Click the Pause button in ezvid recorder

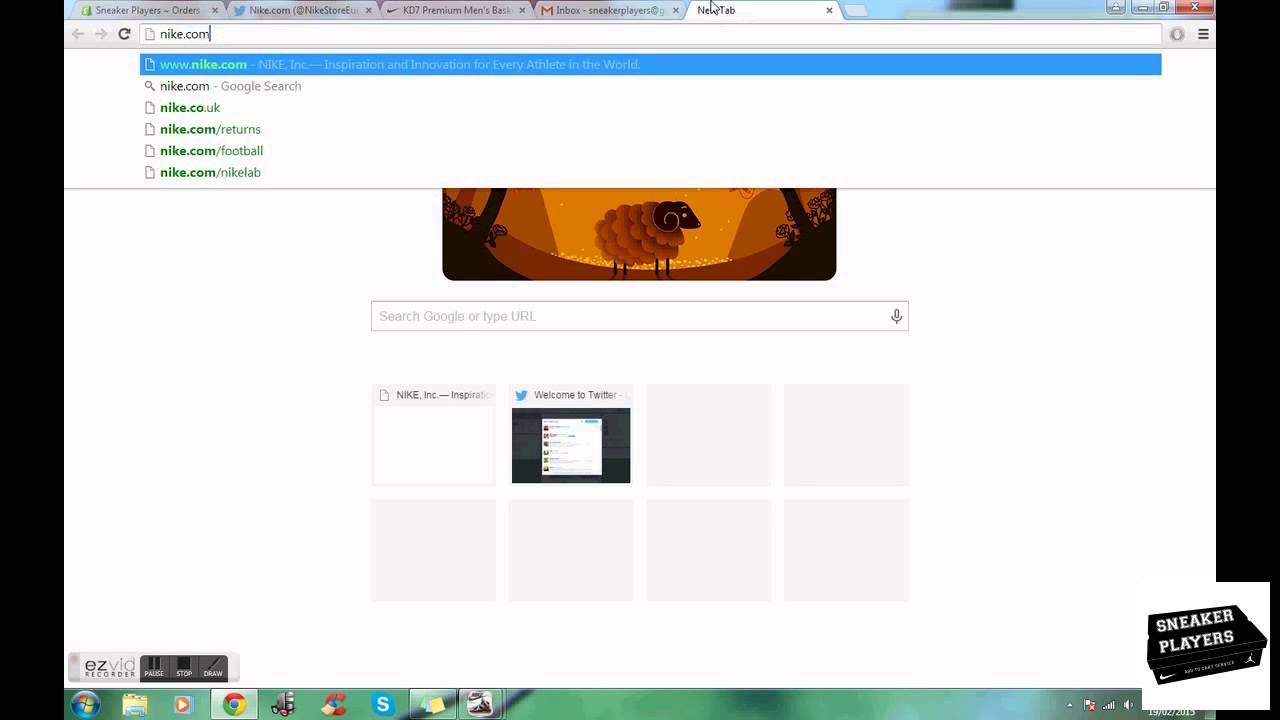pos(153,667)
